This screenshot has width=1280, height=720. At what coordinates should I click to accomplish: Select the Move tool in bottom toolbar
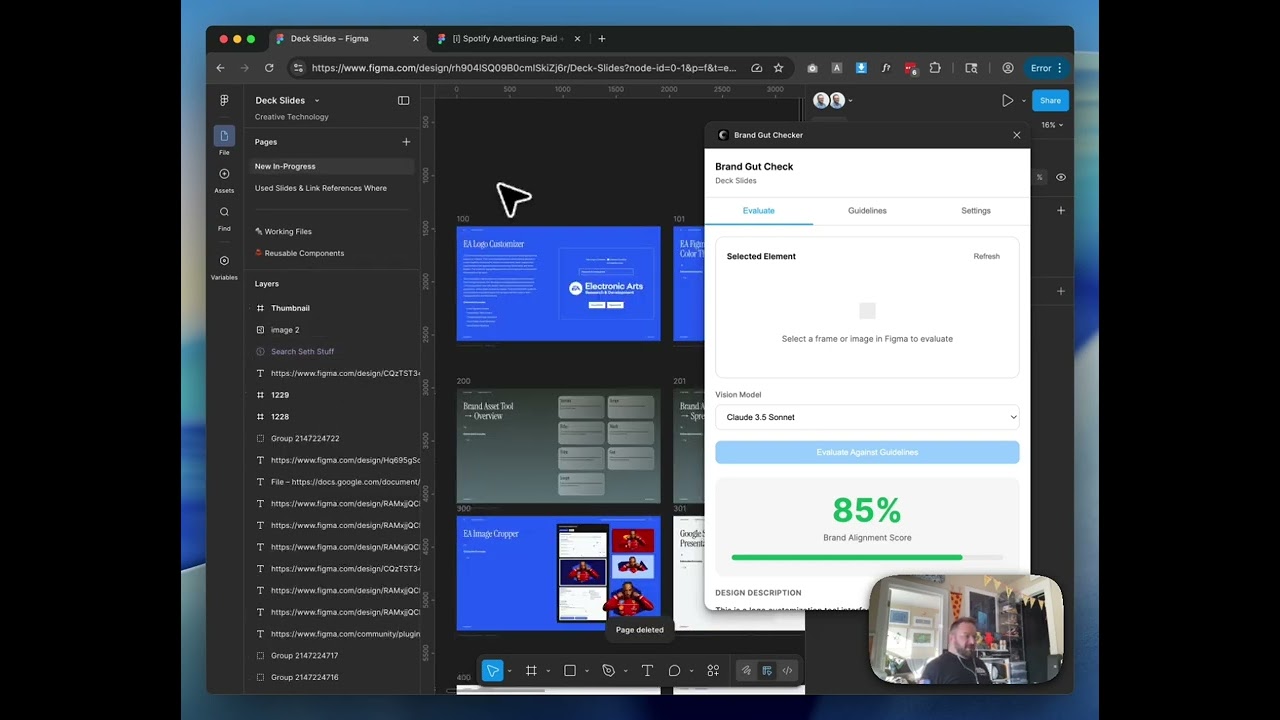point(492,671)
